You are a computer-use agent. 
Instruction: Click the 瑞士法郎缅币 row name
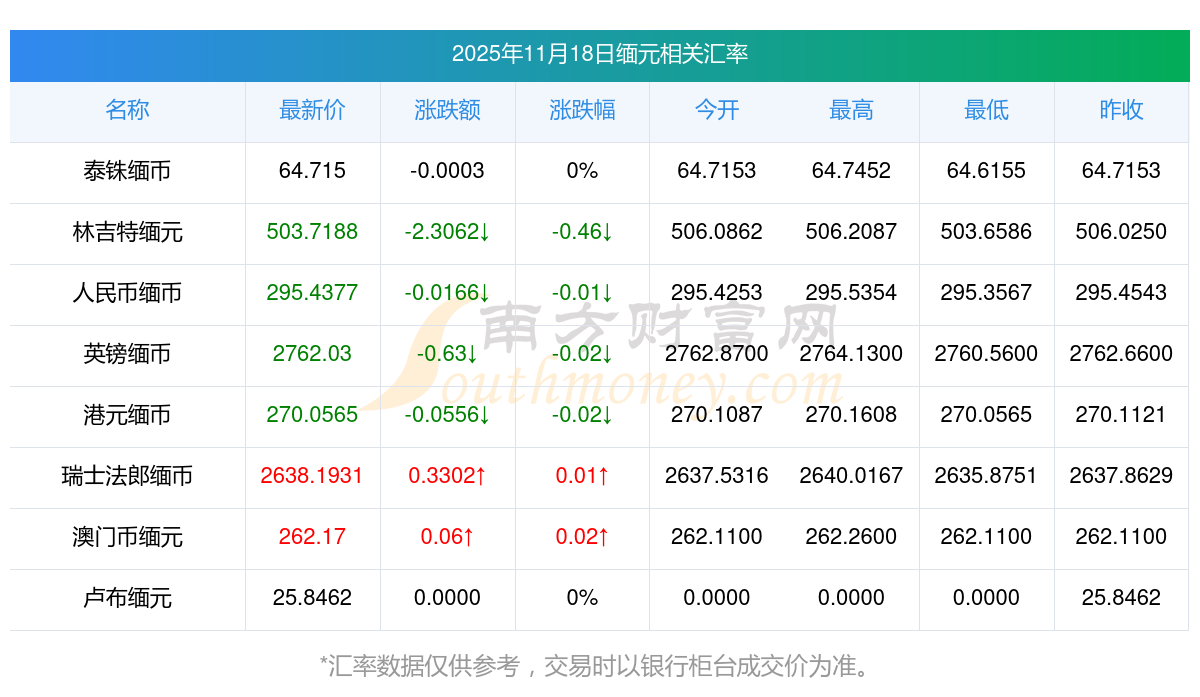127,476
